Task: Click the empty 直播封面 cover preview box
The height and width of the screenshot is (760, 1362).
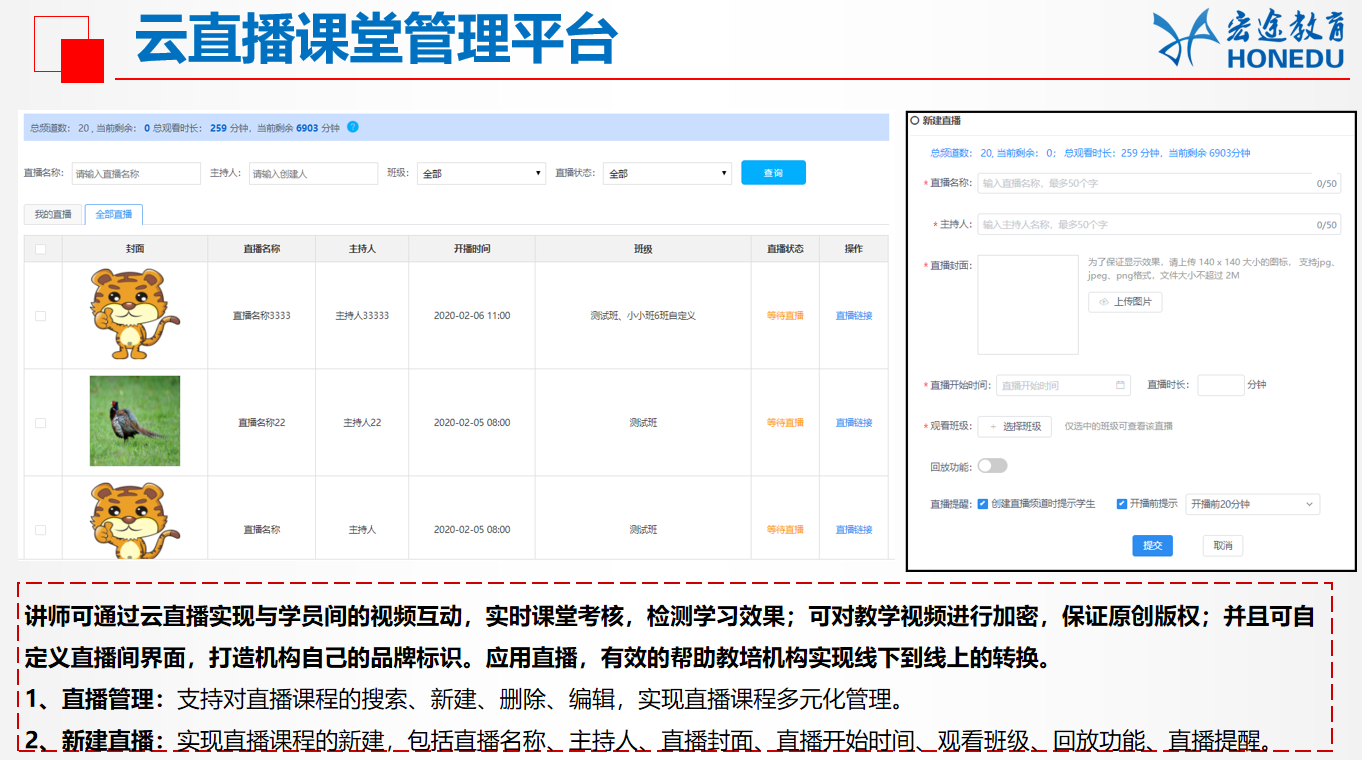Action: point(1027,305)
